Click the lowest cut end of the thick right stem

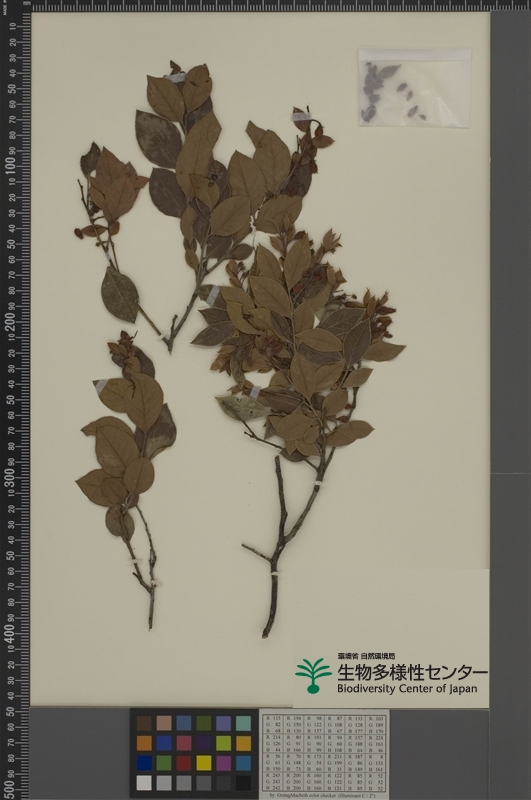click(265, 634)
